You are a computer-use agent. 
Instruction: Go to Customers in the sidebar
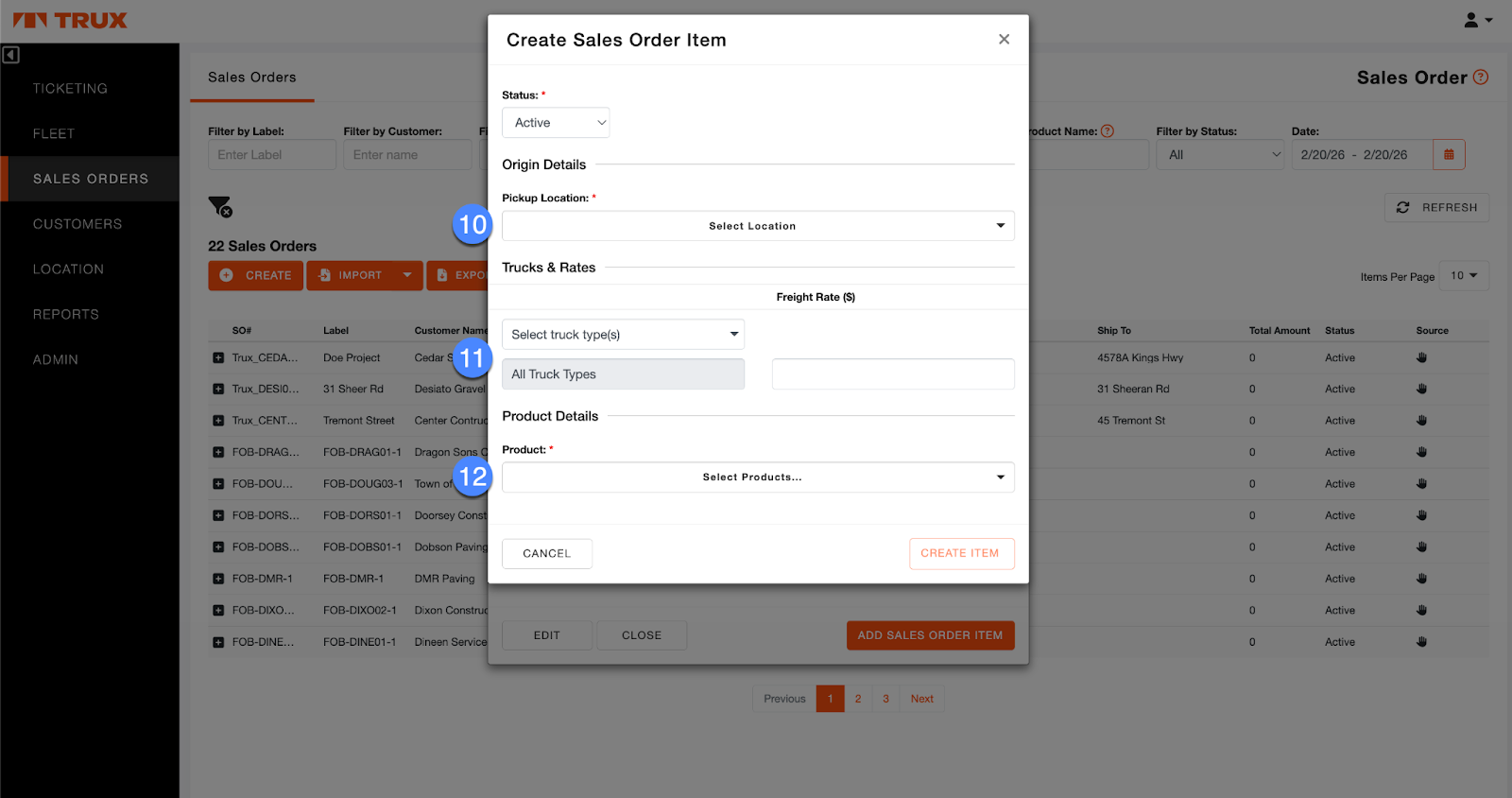click(77, 224)
